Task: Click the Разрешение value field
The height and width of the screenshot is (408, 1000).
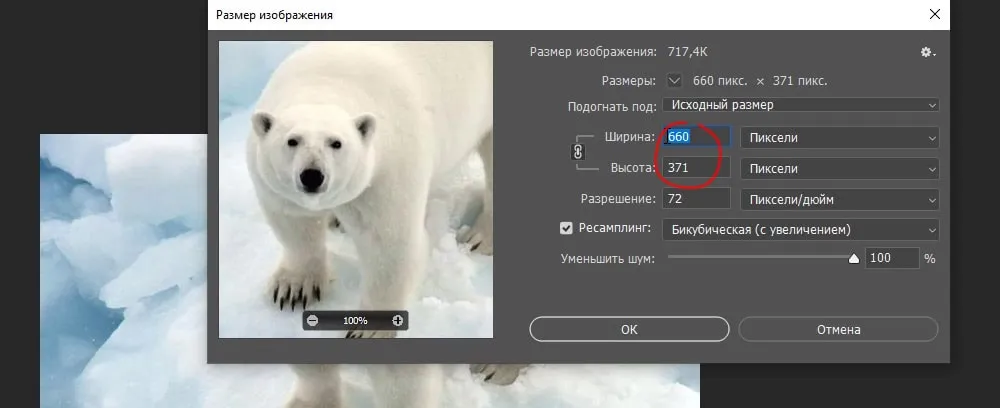Action: pyautogui.click(x=697, y=199)
